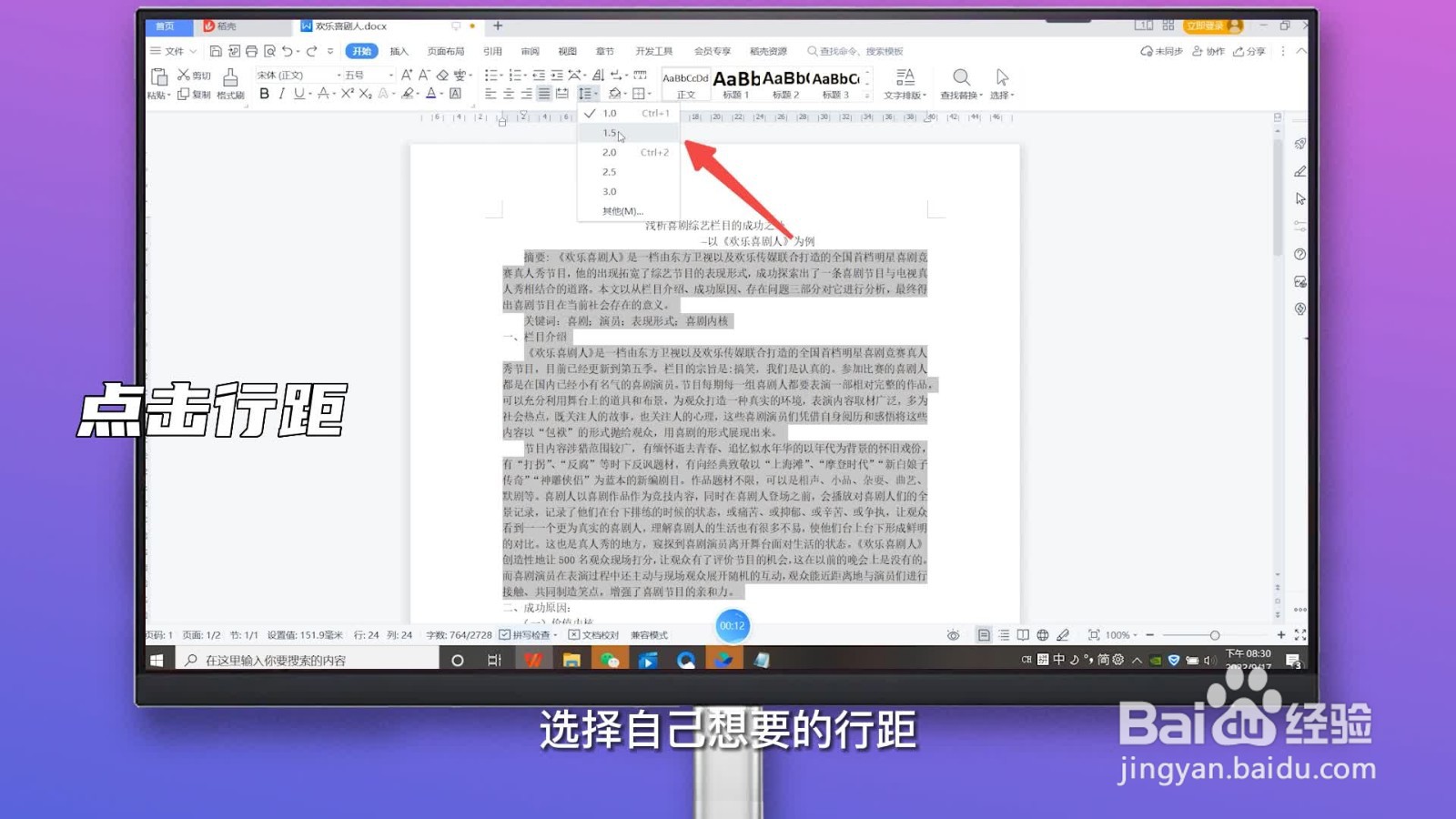This screenshot has height=819, width=1456.
Task: Click the center alignment icon
Action: (x=508, y=93)
